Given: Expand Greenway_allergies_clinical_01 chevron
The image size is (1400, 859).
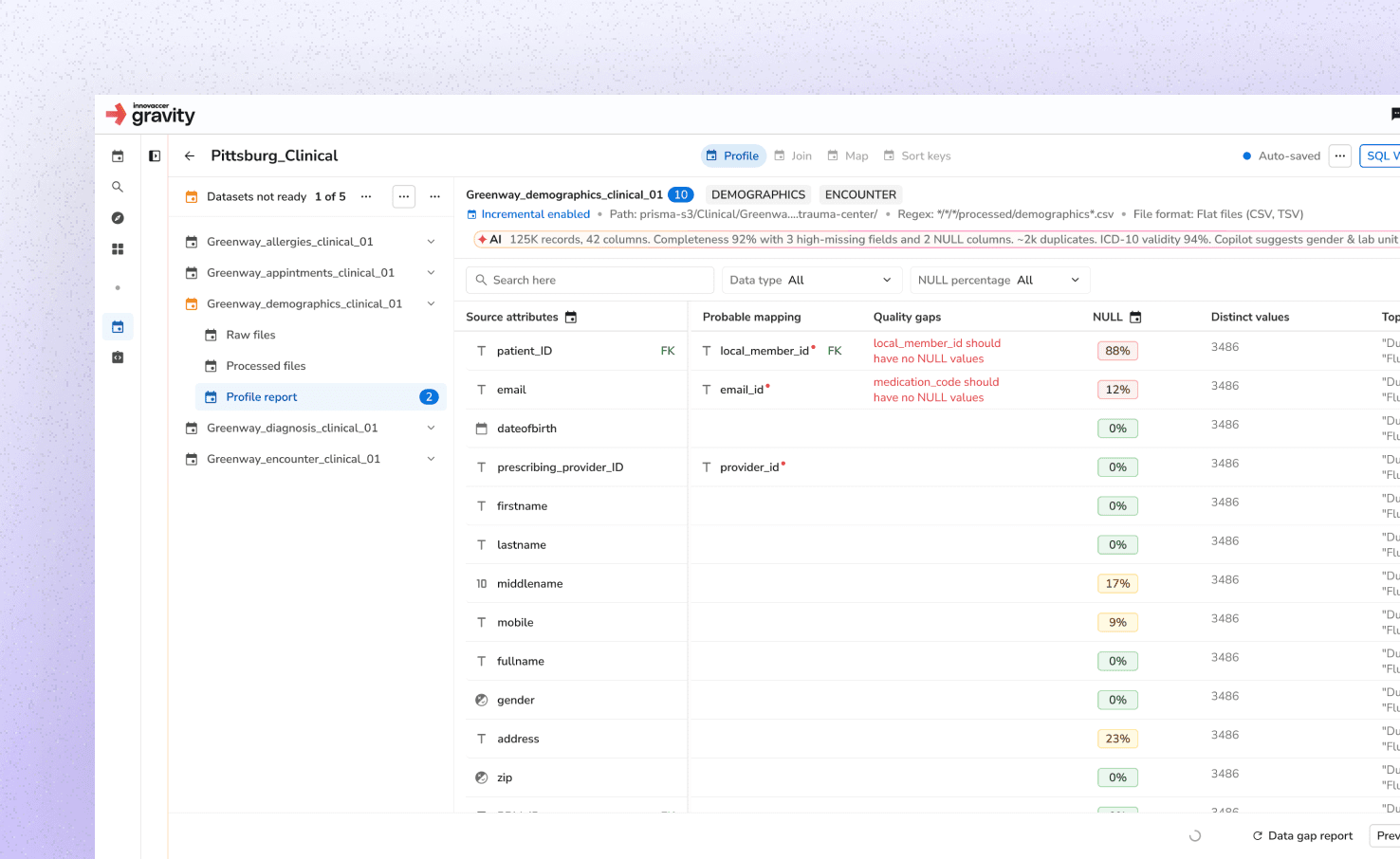Looking at the screenshot, I should click(431, 242).
